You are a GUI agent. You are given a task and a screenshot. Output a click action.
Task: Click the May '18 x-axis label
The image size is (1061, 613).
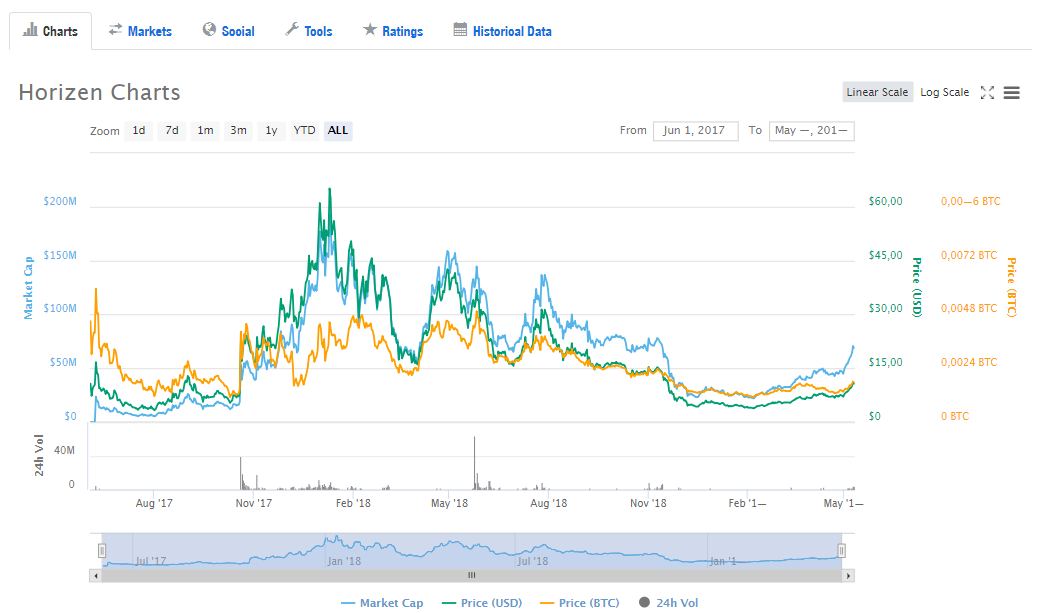[x=449, y=503]
